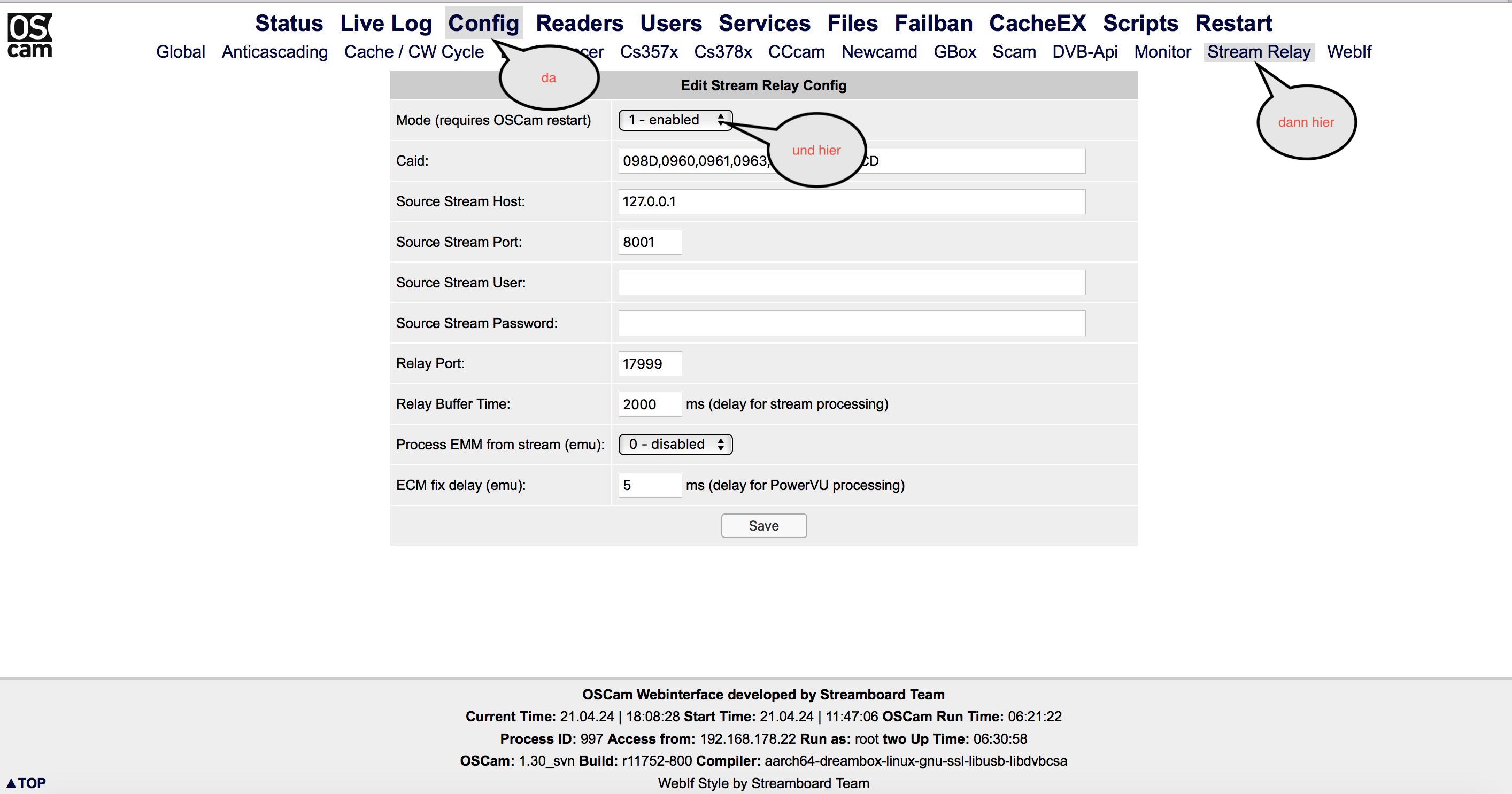Screen dimensions: 1512x794
Task: Open the Failban page
Action: click(x=934, y=24)
